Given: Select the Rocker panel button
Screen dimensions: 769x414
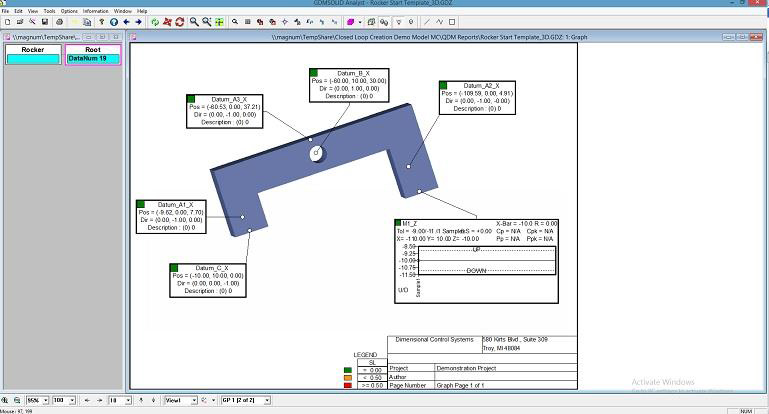Looking at the screenshot, I should [32, 54].
